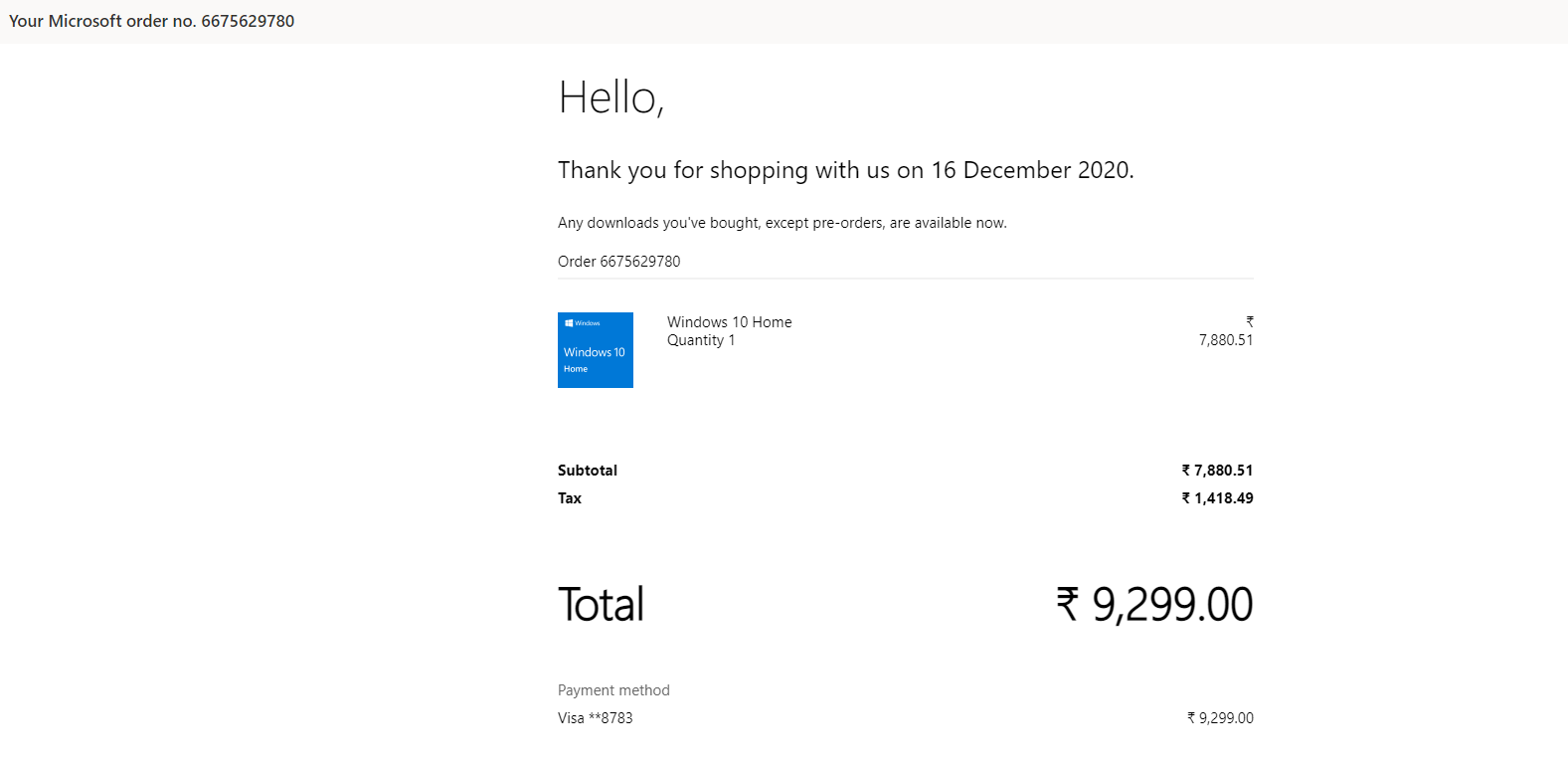Click the tax amount ₹ 1,418.49
This screenshot has width=1568, height=768.
1217,498
